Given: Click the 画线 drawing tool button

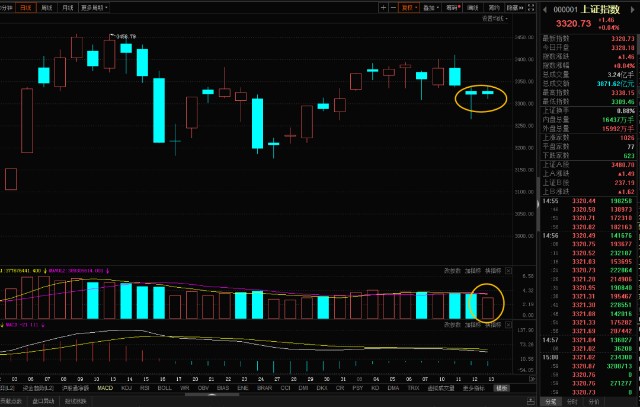Looking at the screenshot, I should (x=473, y=7).
